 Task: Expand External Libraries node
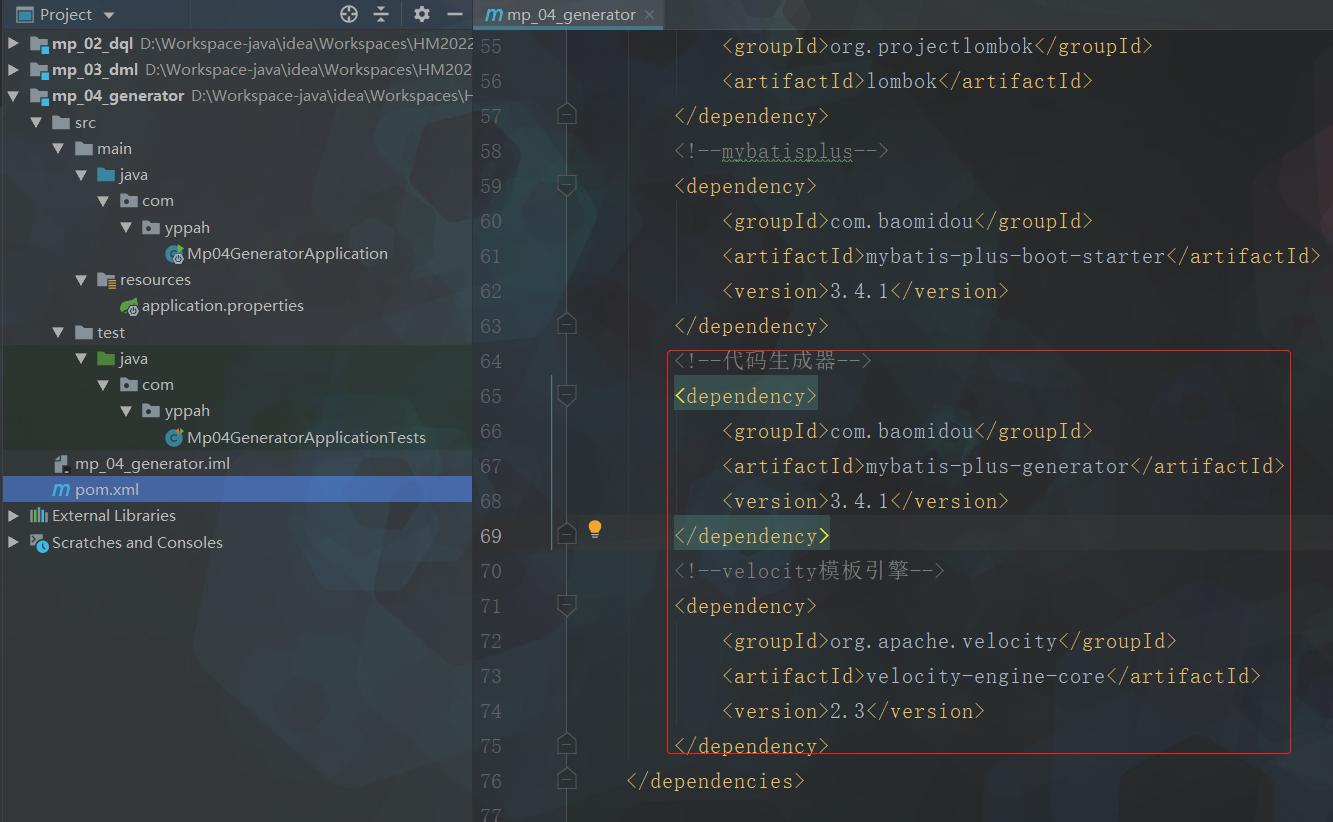point(13,516)
